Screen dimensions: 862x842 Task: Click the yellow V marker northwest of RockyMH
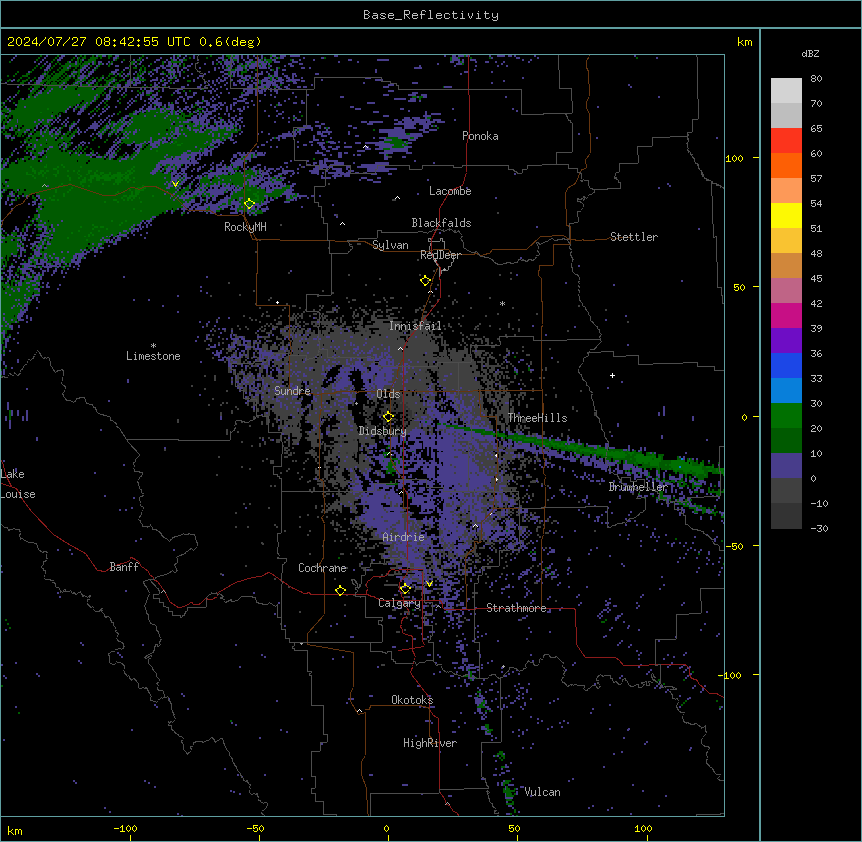(175, 184)
